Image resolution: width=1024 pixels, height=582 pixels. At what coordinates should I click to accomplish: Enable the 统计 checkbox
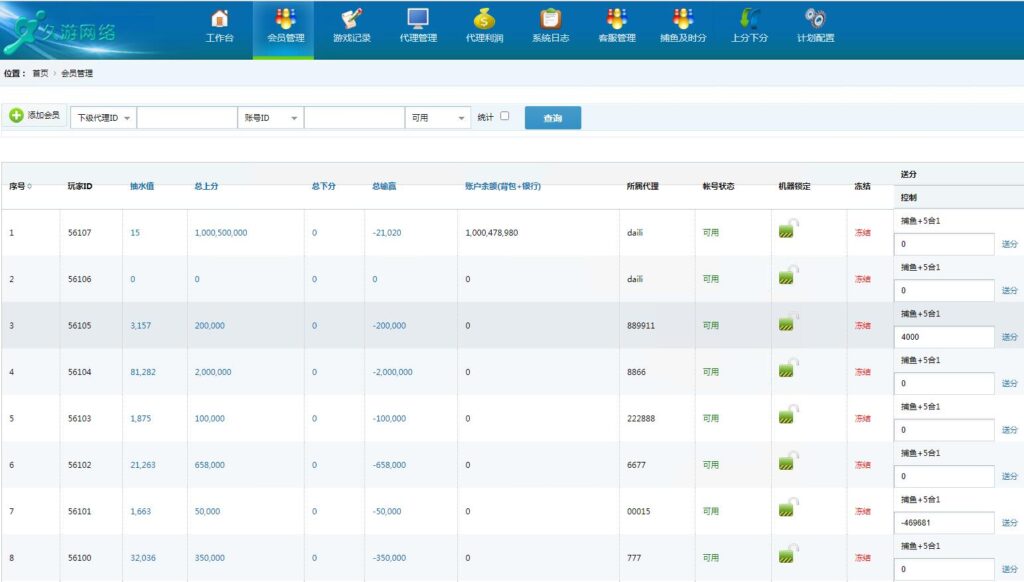[x=504, y=116]
